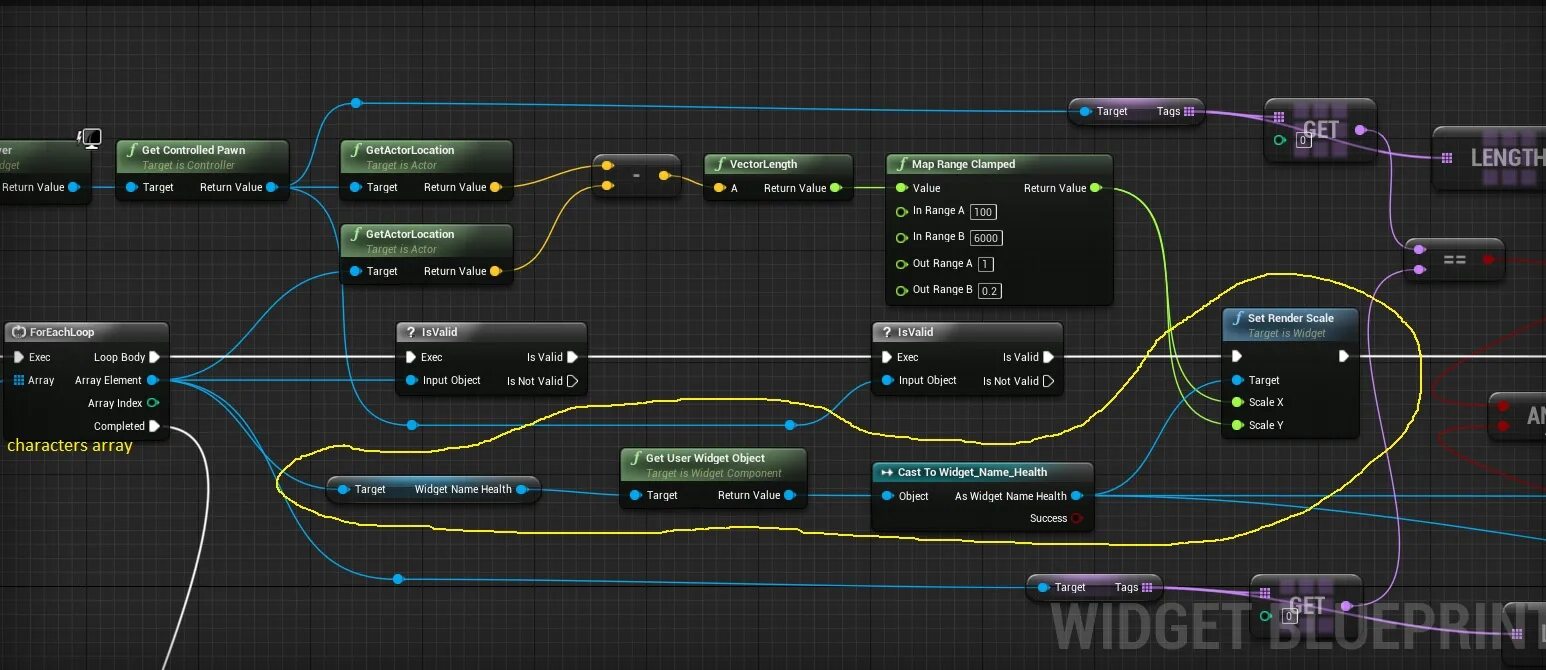The height and width of the screenshot is (670, 1546).
Task: Click Return Value pin on upper GetActorLocation node
Action: pyautogui.click(x=495, y=187)
